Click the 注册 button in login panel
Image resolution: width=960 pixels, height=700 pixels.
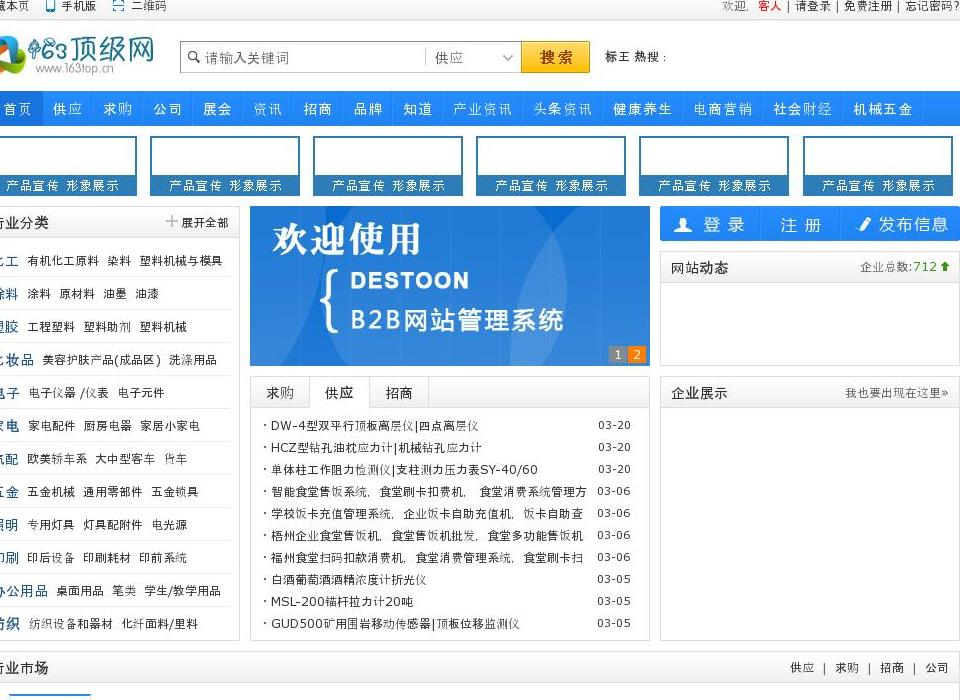click(x=801, y=225)
